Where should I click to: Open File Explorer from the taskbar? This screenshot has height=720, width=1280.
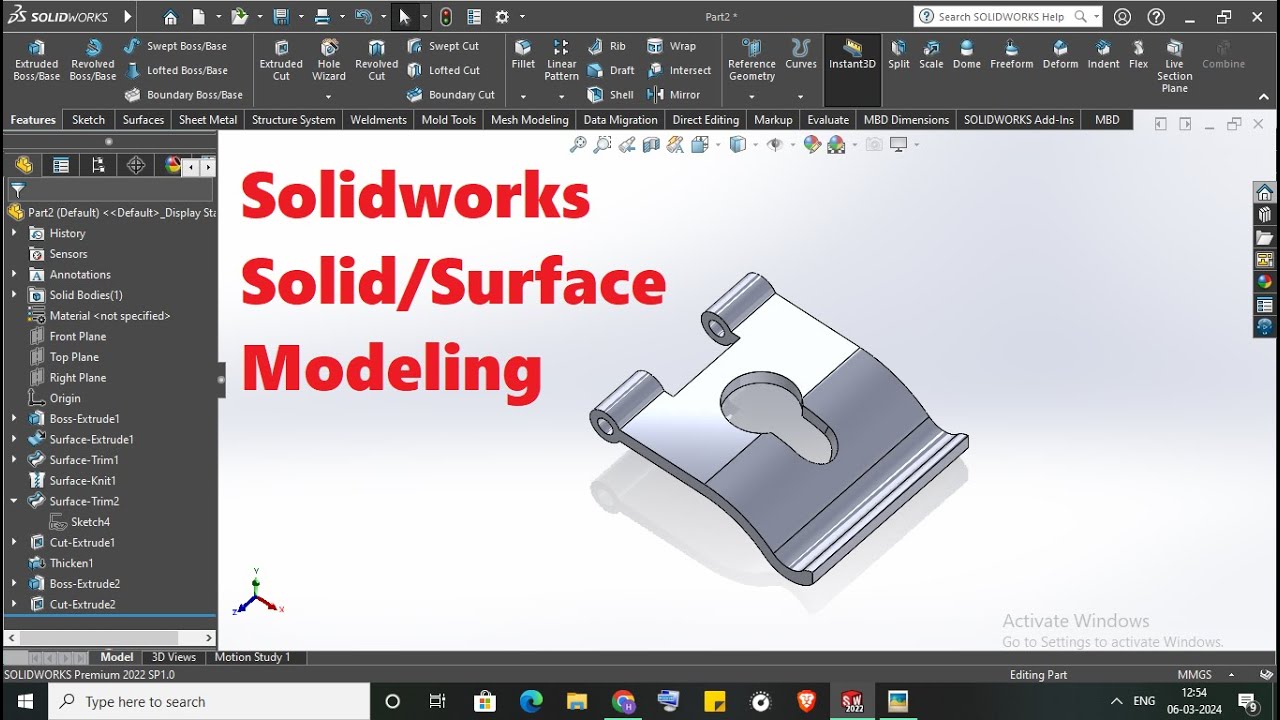[x=576, y=702]
